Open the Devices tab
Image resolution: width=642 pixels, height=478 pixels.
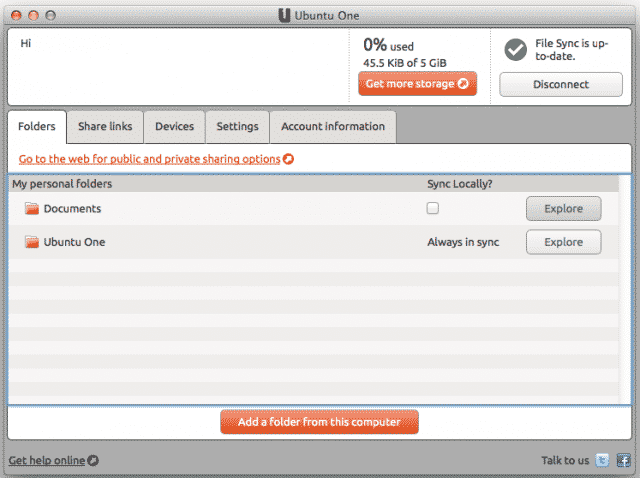point(174,127)
